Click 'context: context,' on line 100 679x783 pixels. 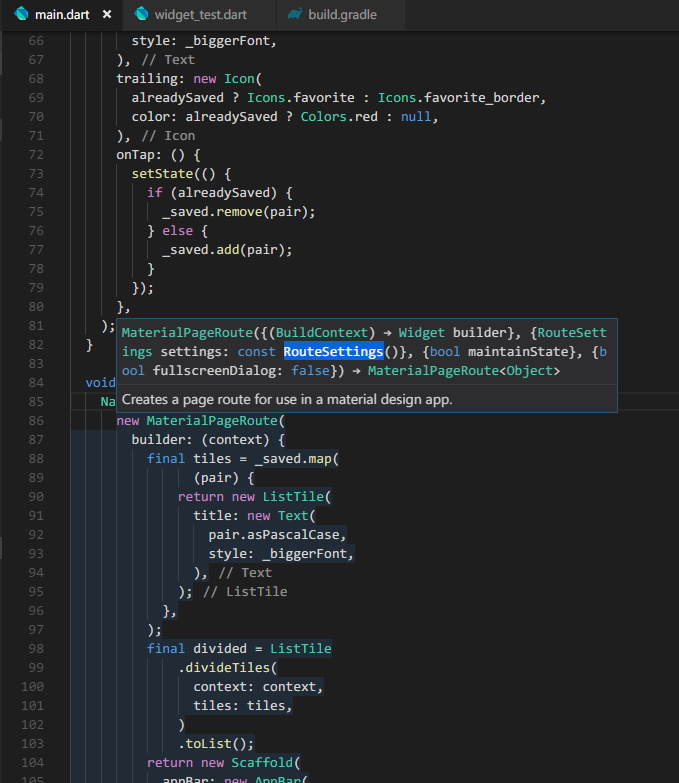coord(258,687)
